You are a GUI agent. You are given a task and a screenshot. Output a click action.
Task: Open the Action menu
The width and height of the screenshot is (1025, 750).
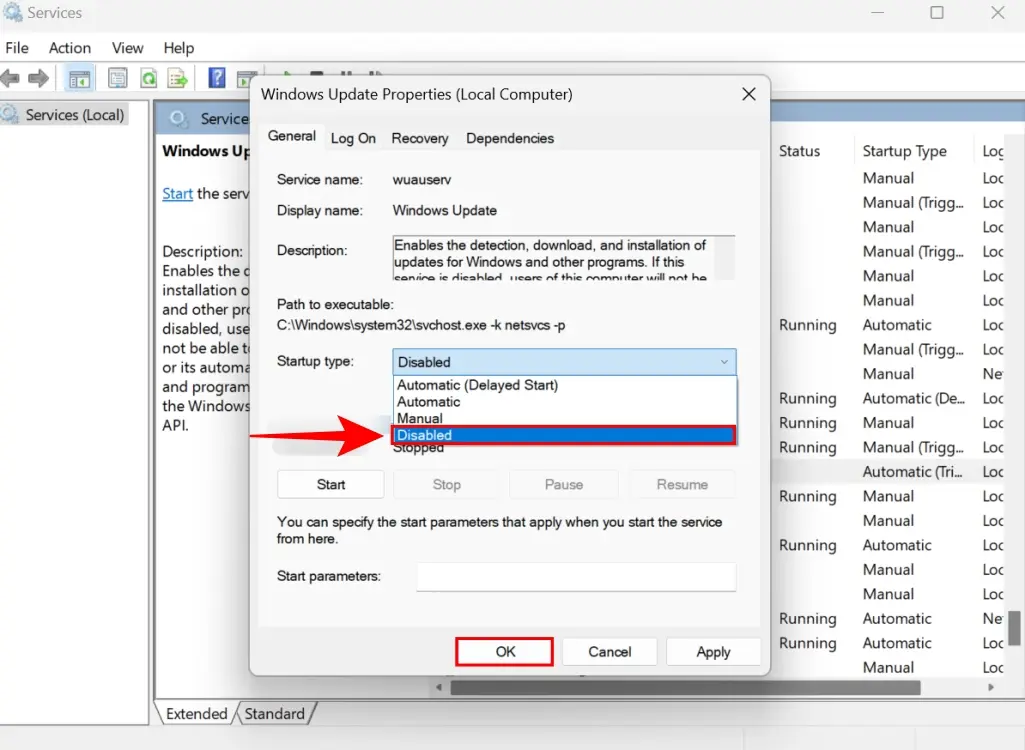(70, 47)
